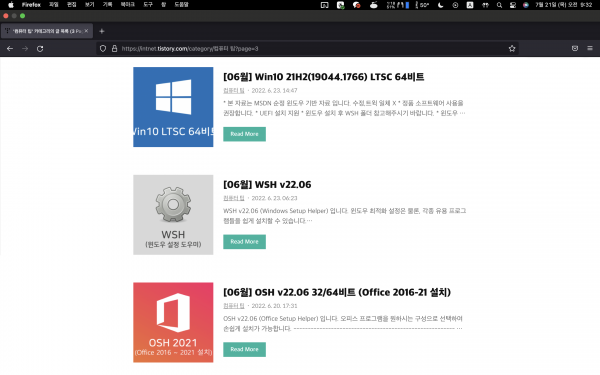Screen dimensions: 600x375
Task: Toggle Do Not Disturb moon icon
Action: pos(440,5)
